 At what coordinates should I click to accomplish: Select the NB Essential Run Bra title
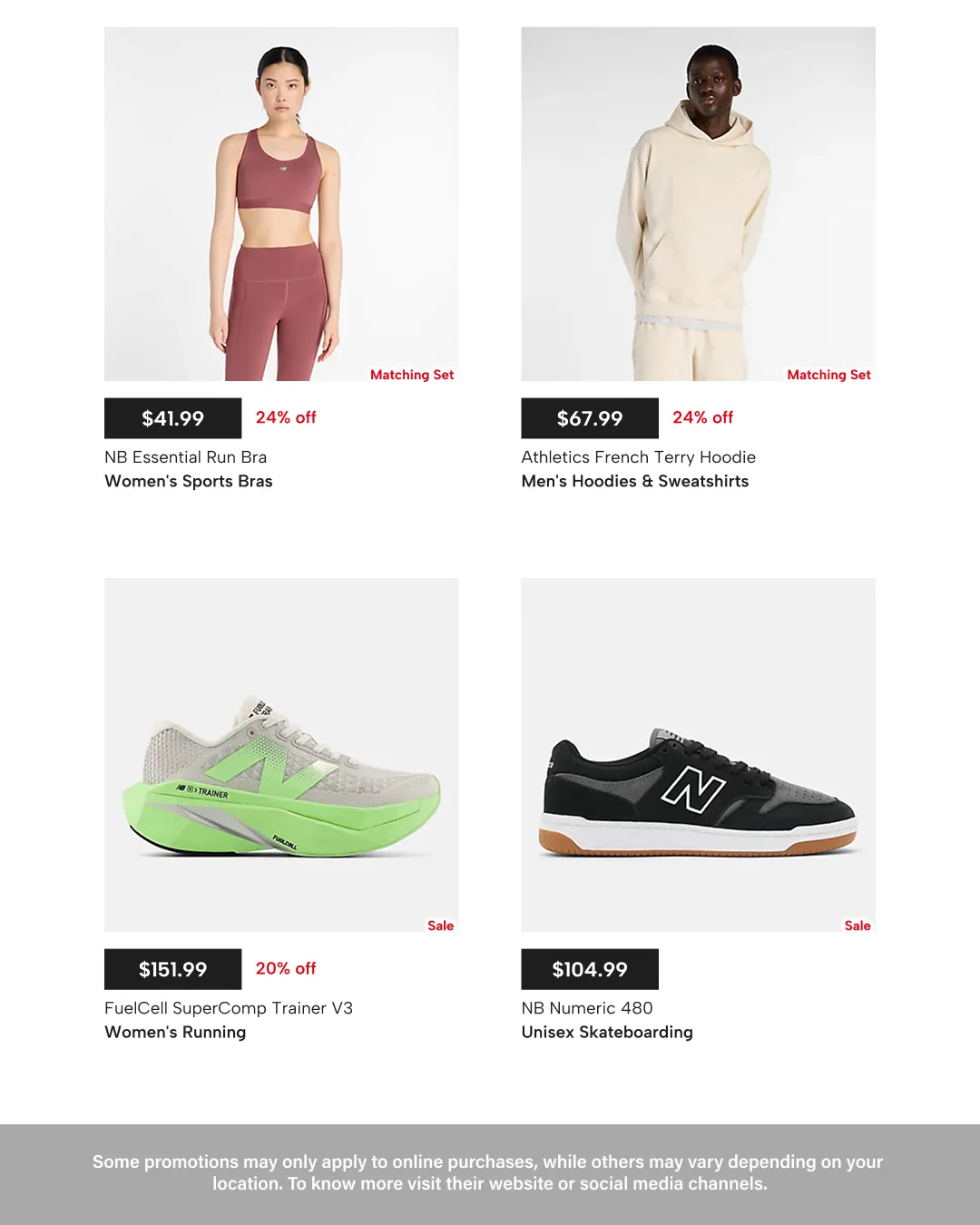click(x=186, y=457)
